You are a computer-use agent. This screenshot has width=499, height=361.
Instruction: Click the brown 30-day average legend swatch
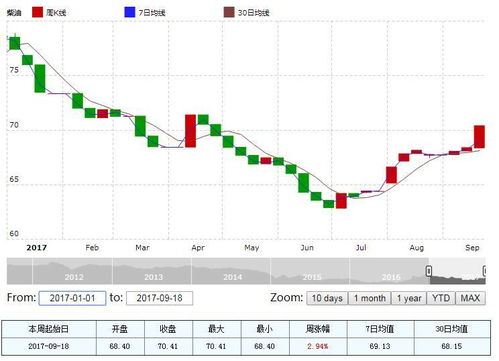[229, 12]
